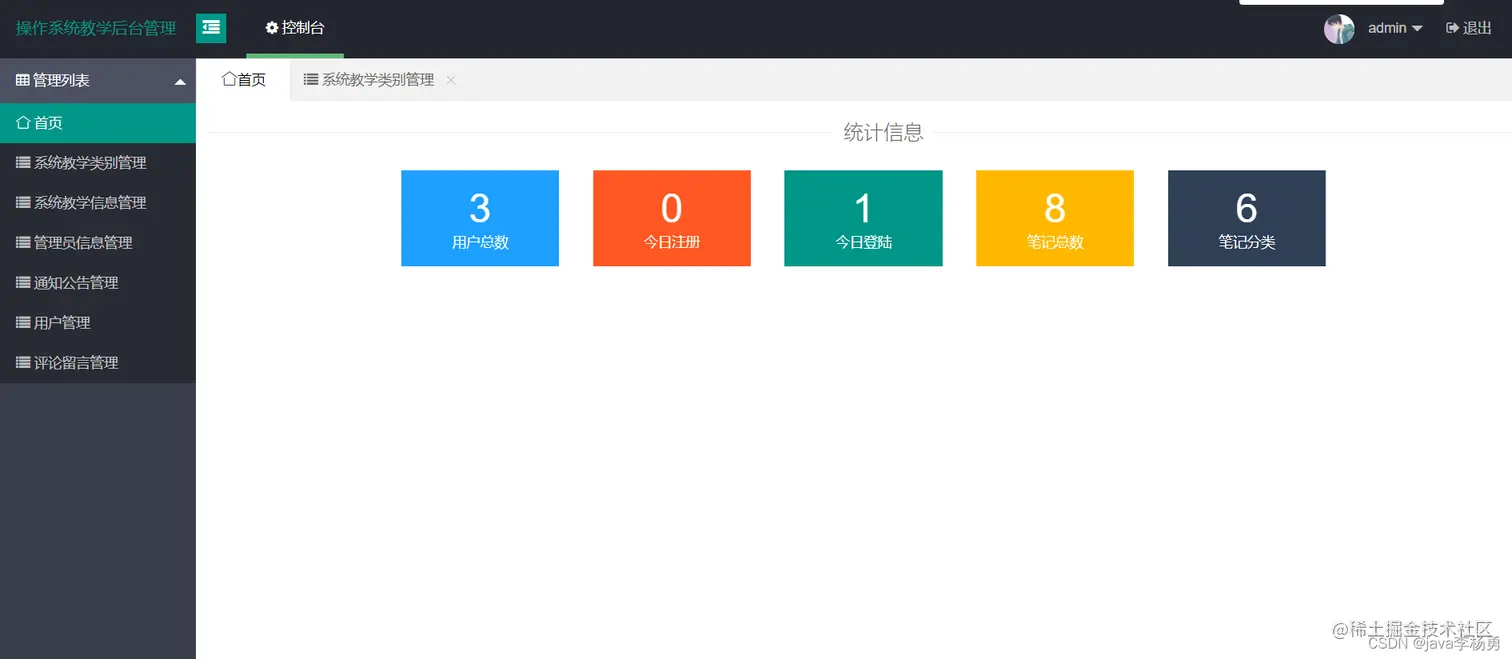Open 通知公告管理 in the sidebar

coord(98,283)
